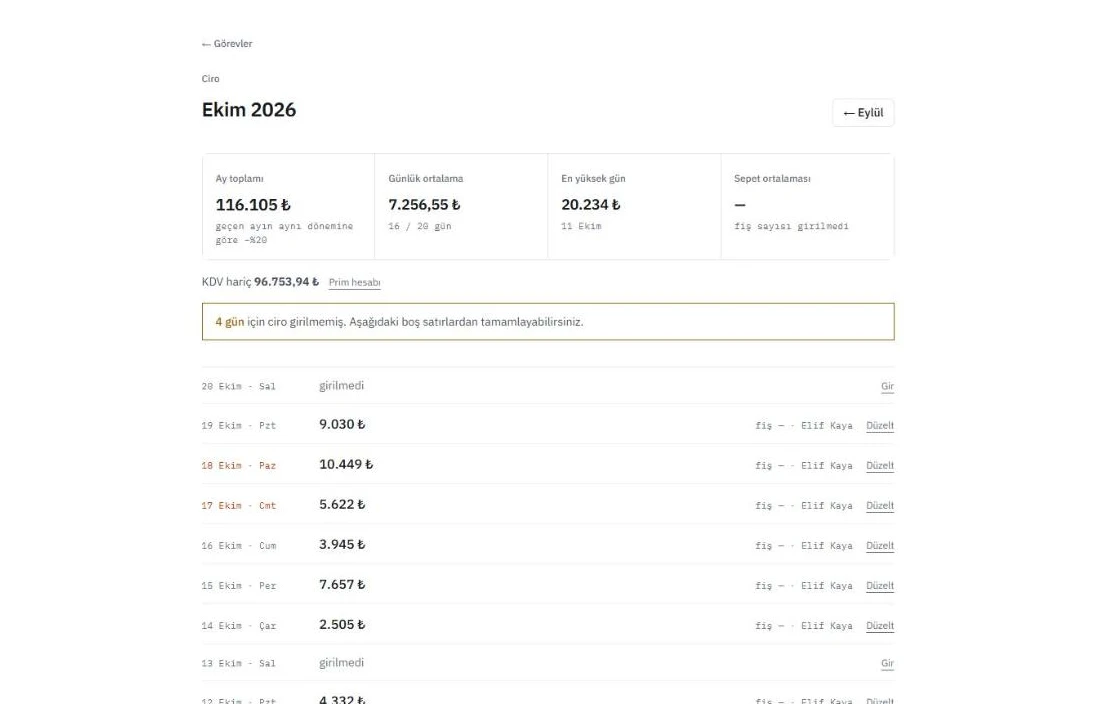Edit the 17 Ekim entry via Düzelt
Screen dimensions: 1100x704
(880, 506)
